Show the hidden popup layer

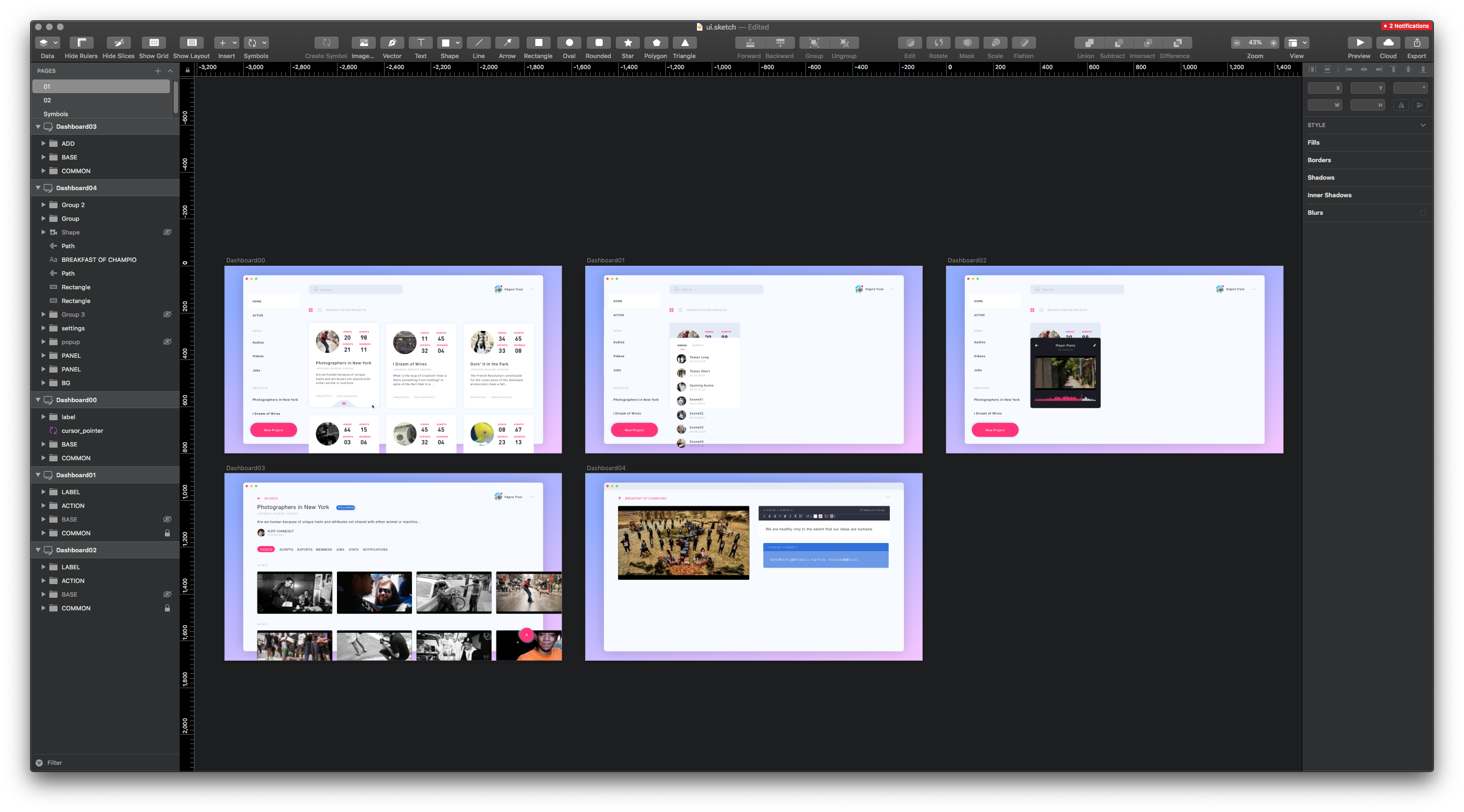[x=167, y=341]
